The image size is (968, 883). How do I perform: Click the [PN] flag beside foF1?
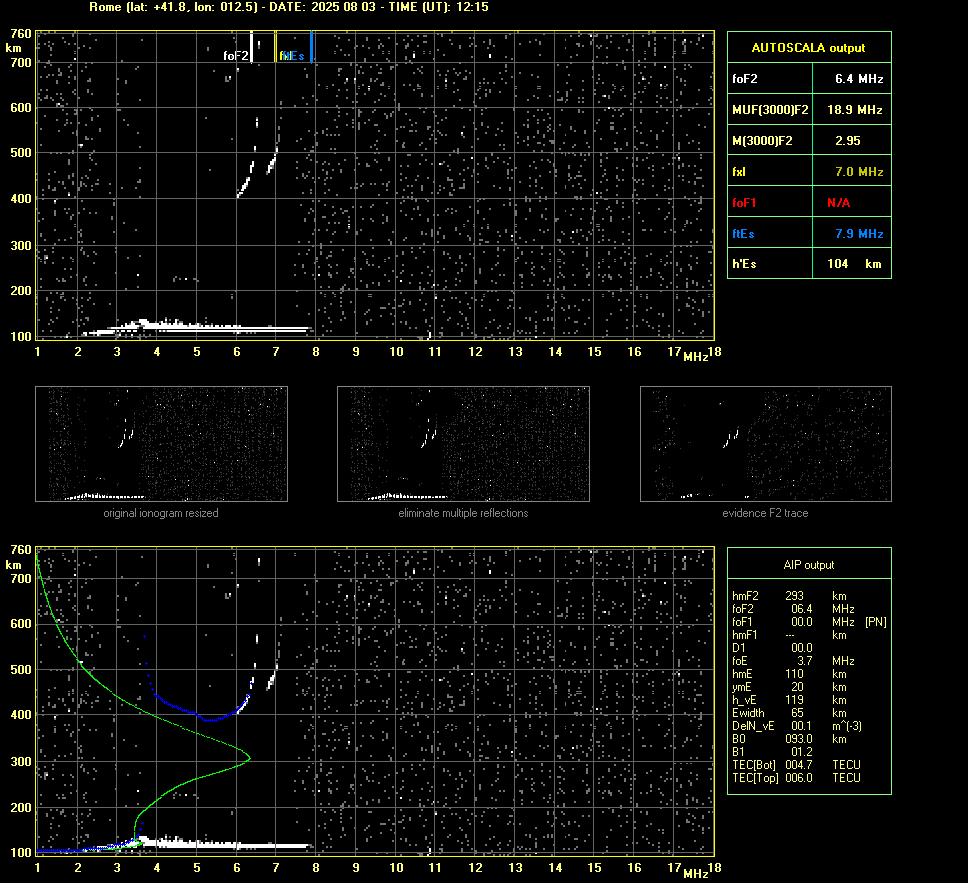[876, 622]
